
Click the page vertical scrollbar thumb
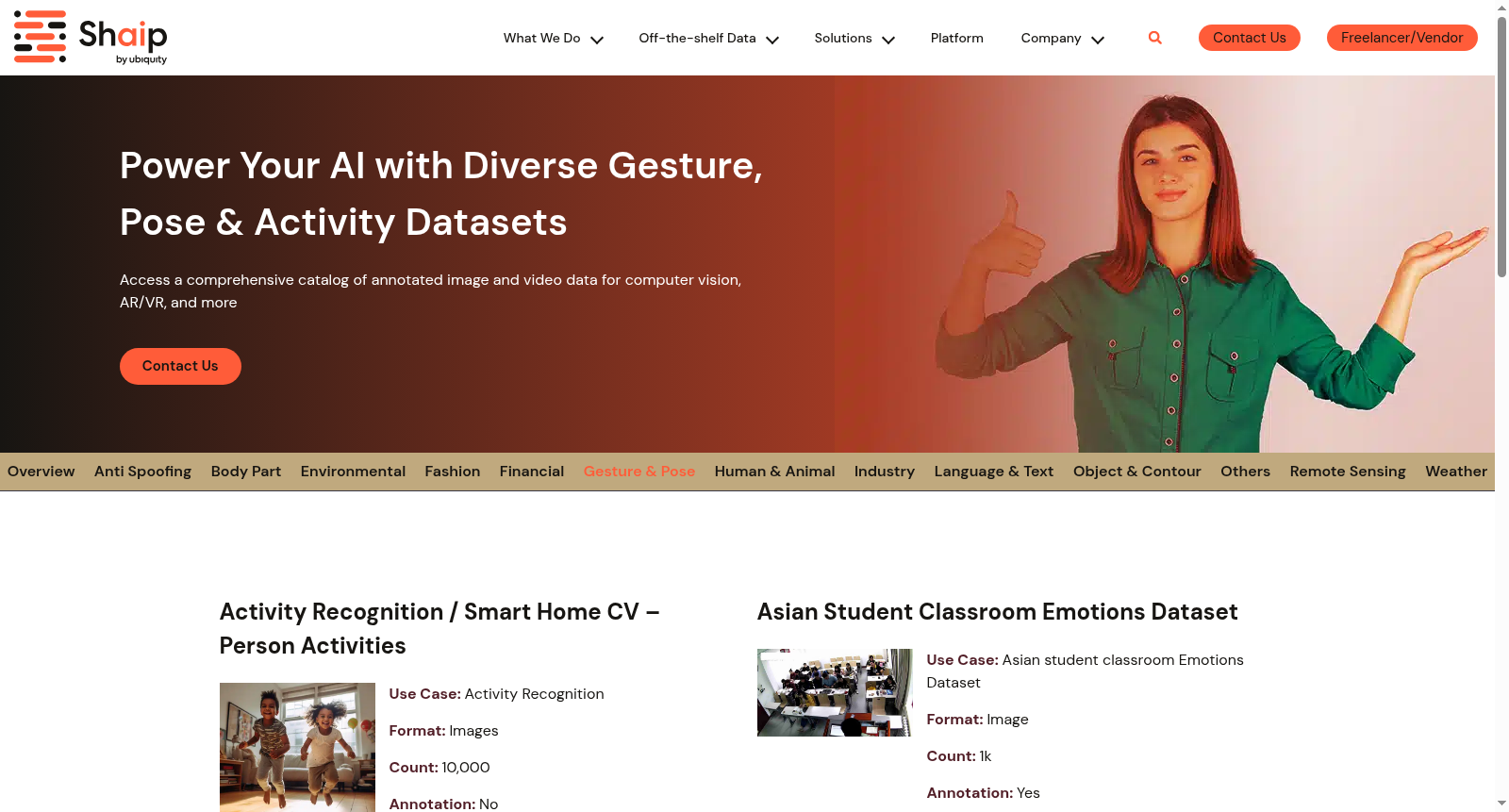point(1501,146)
